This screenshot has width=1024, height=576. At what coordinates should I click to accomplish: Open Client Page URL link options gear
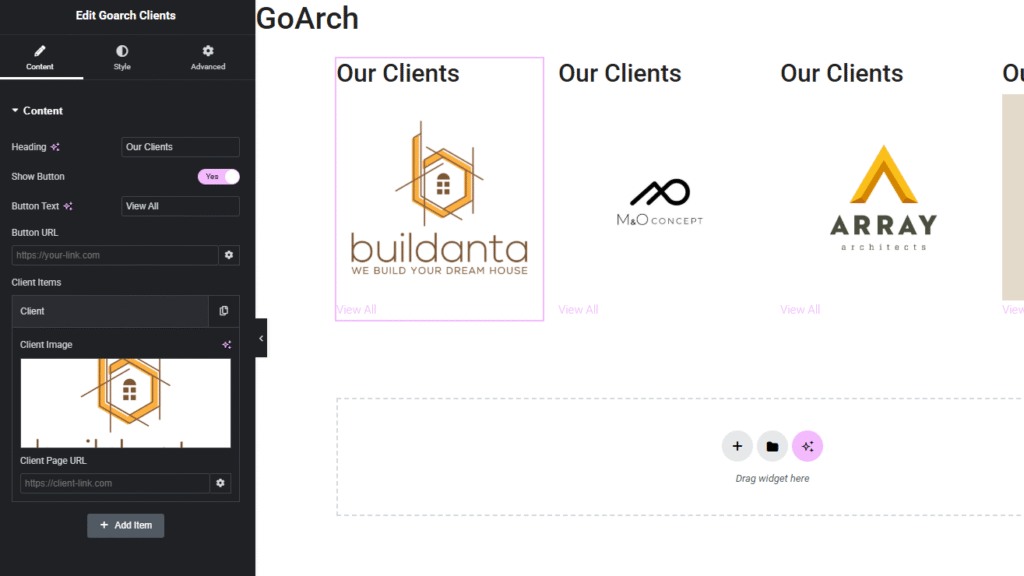pos(221,483)
